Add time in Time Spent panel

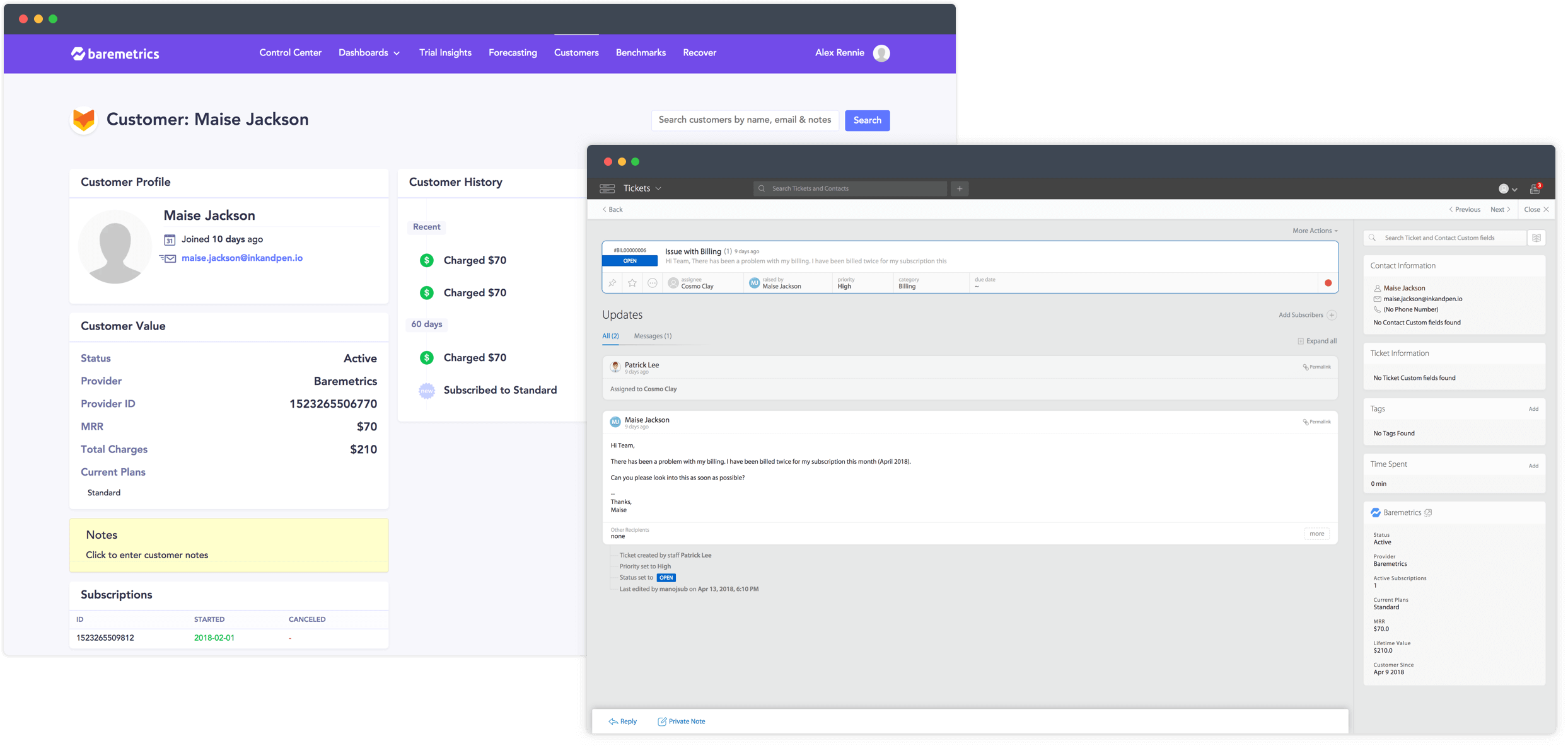(1533, 466)
